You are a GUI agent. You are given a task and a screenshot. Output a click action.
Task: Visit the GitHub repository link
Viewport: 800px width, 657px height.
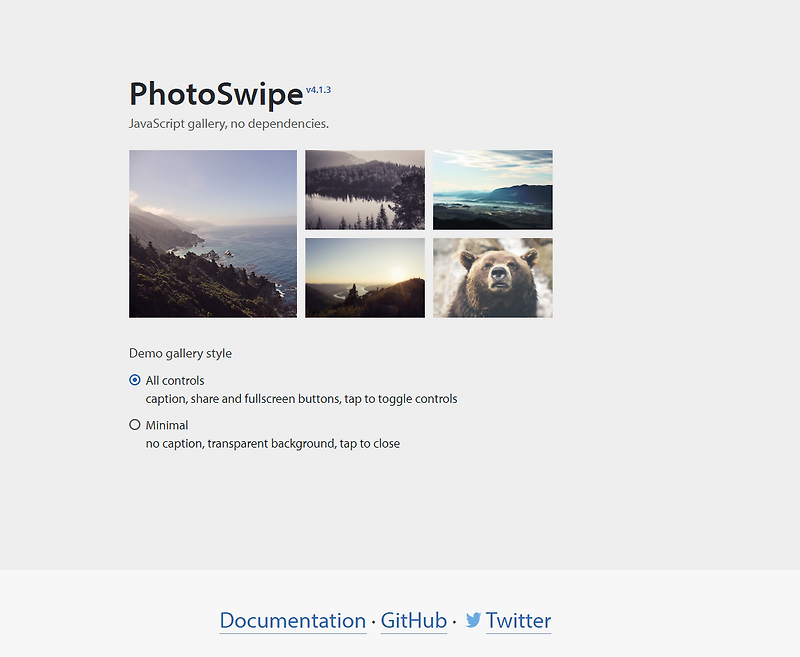tap(413, 620)
